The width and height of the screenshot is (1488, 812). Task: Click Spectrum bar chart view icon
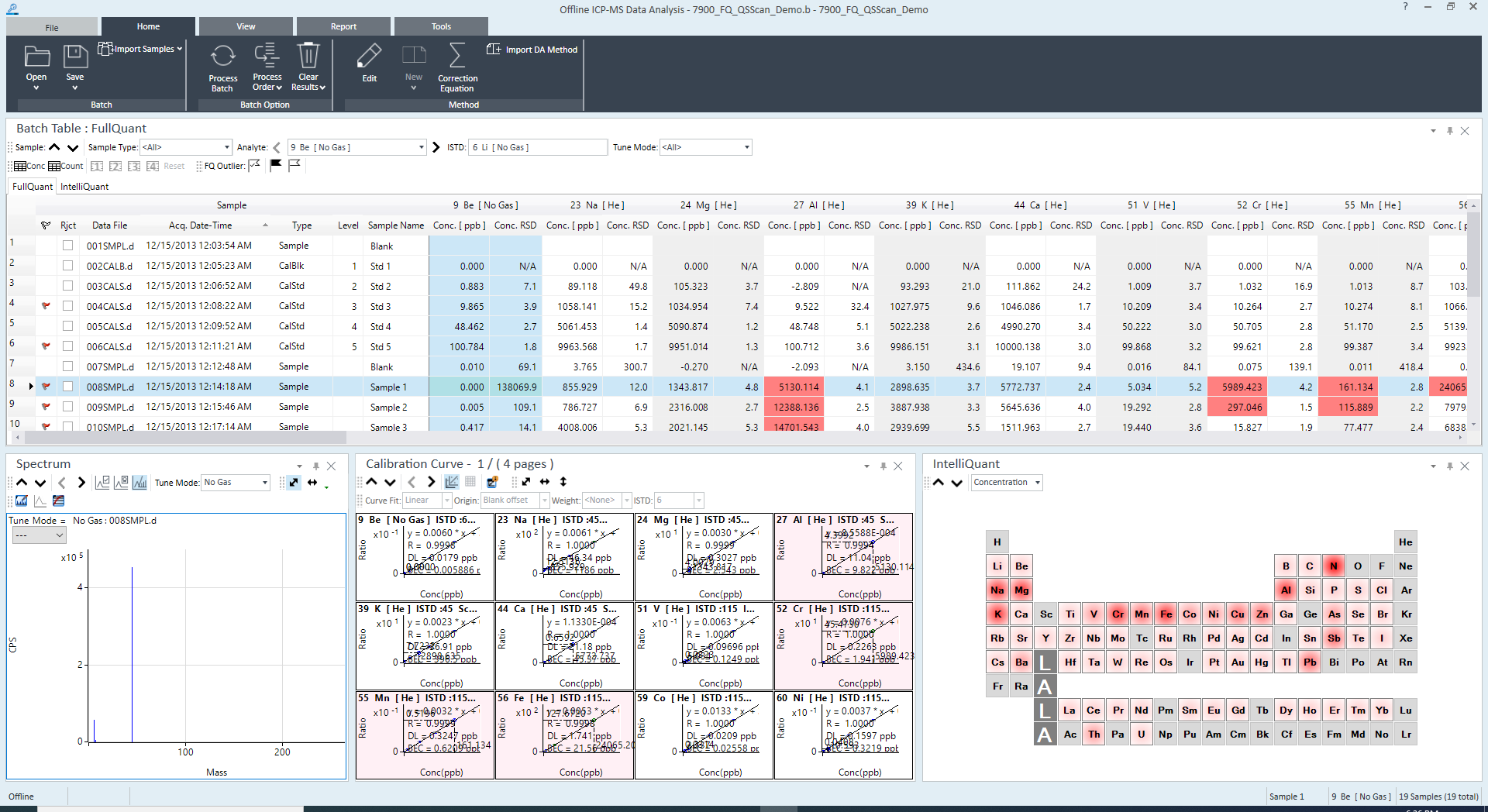click(139, 483)
